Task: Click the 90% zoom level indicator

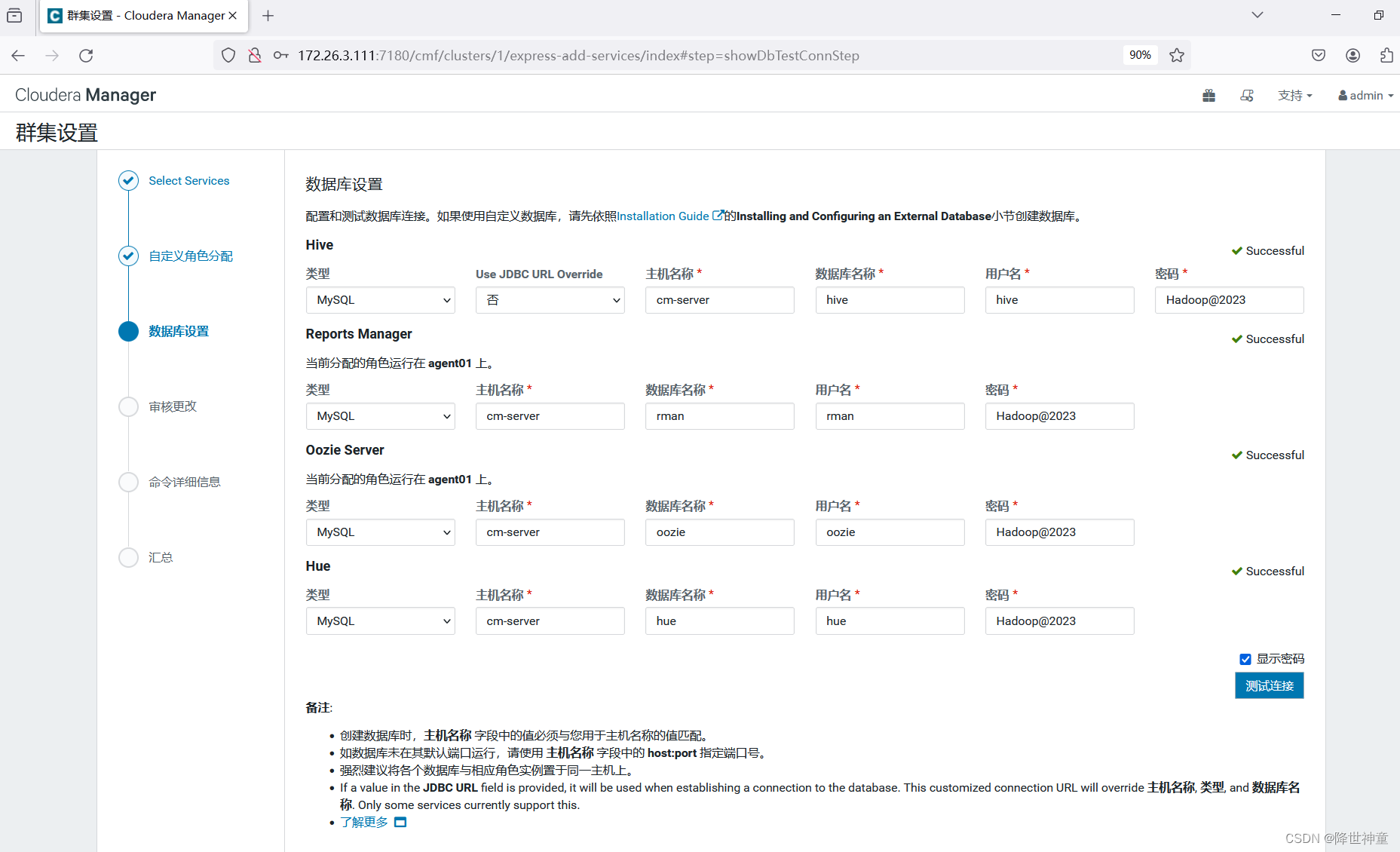Action: [1140, 55]
